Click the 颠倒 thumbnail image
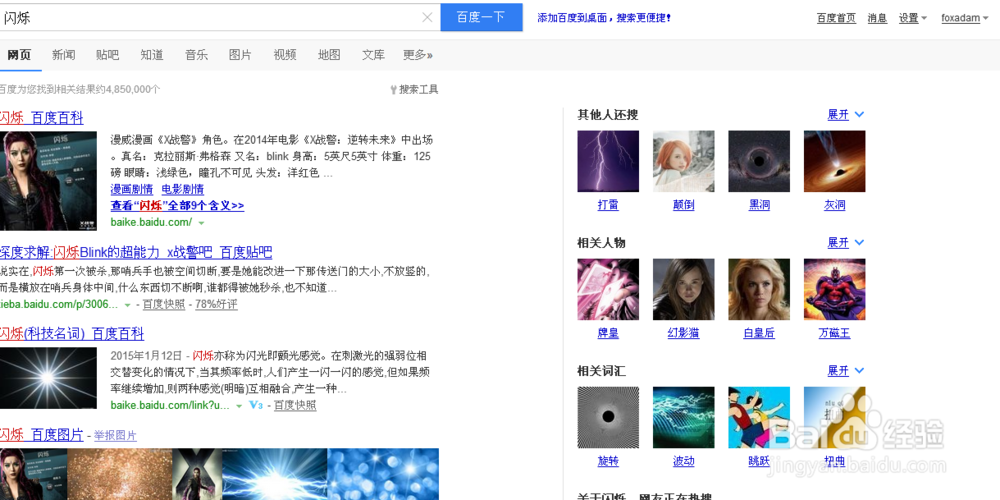 tap(684, 161)
